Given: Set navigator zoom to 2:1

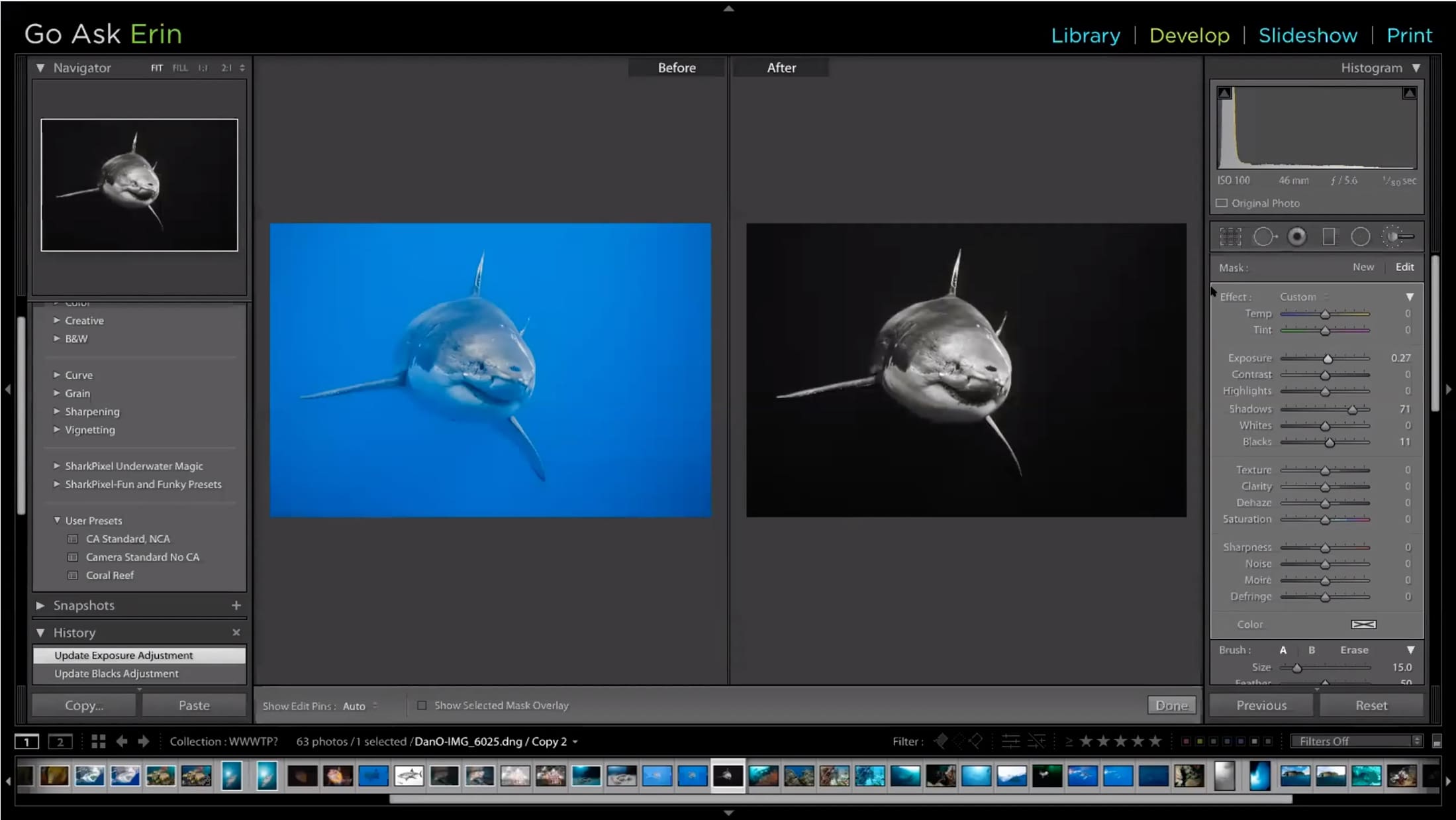Looking at the screenshot, I should 226,68.
